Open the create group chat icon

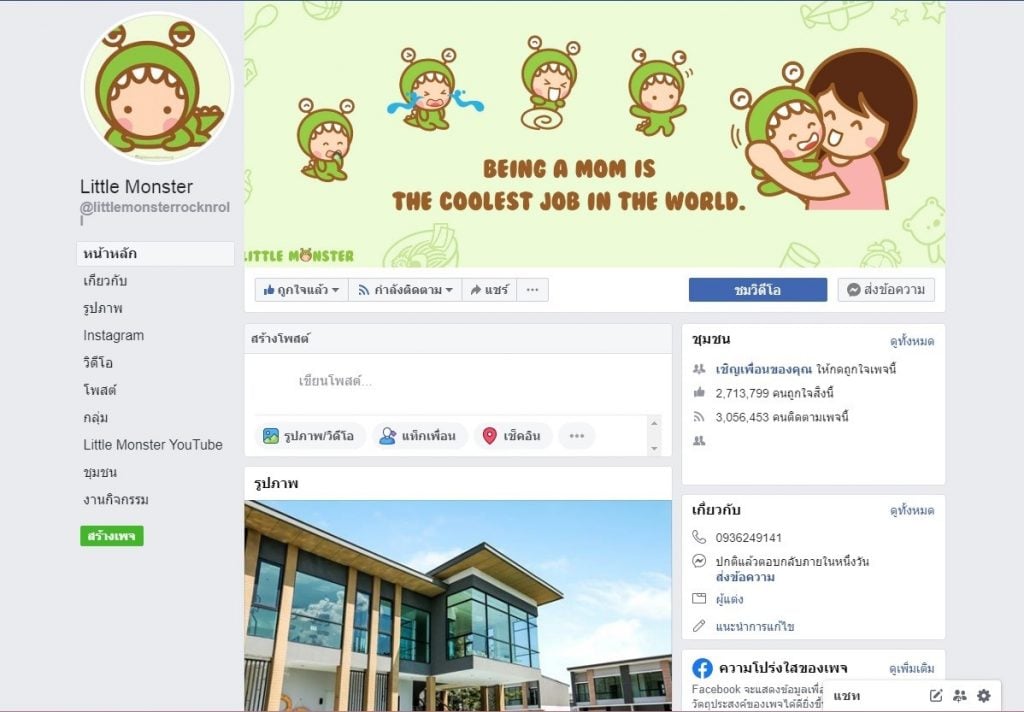(x=959, y=695)
